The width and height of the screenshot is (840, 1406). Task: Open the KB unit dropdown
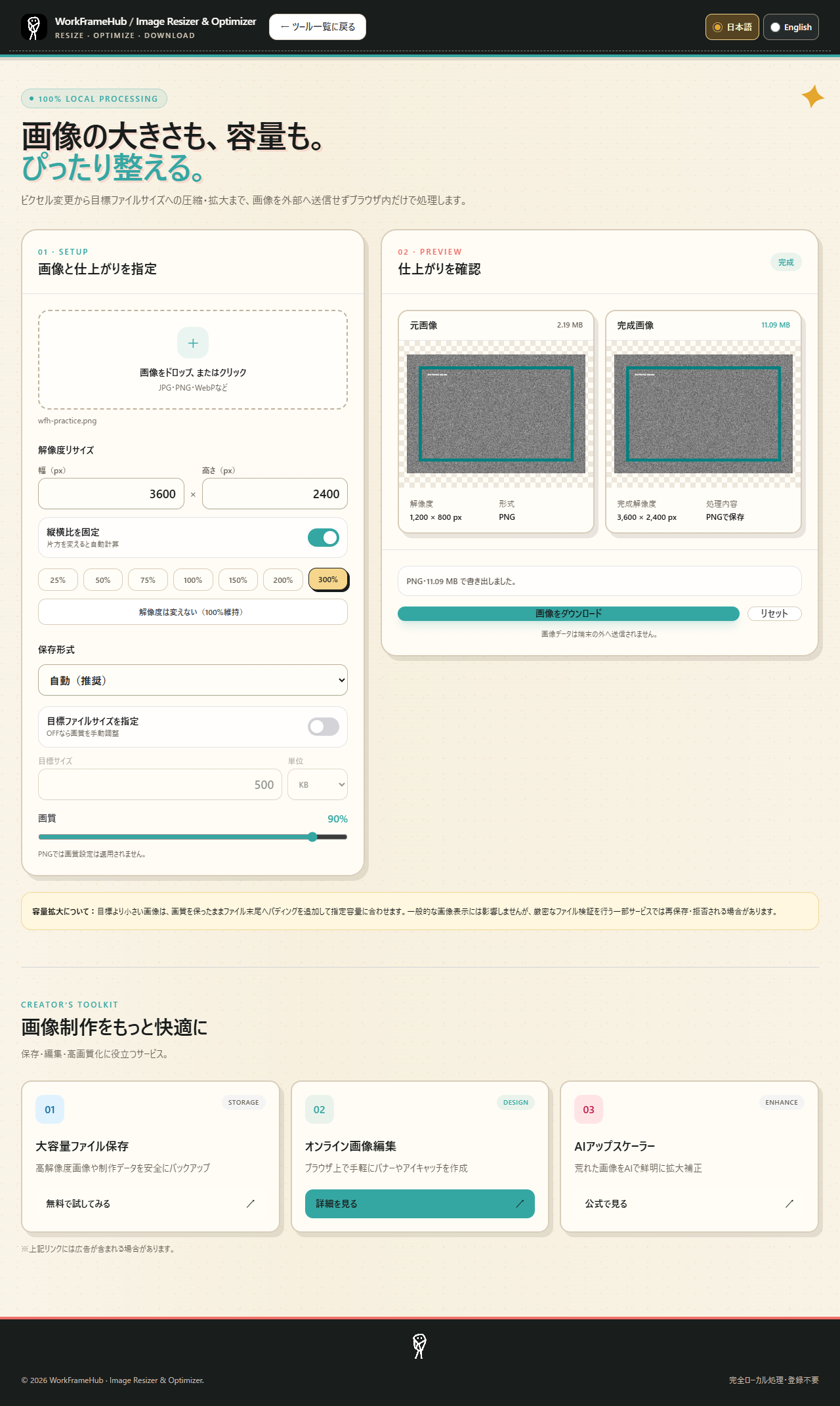click(x=318, y=784)
